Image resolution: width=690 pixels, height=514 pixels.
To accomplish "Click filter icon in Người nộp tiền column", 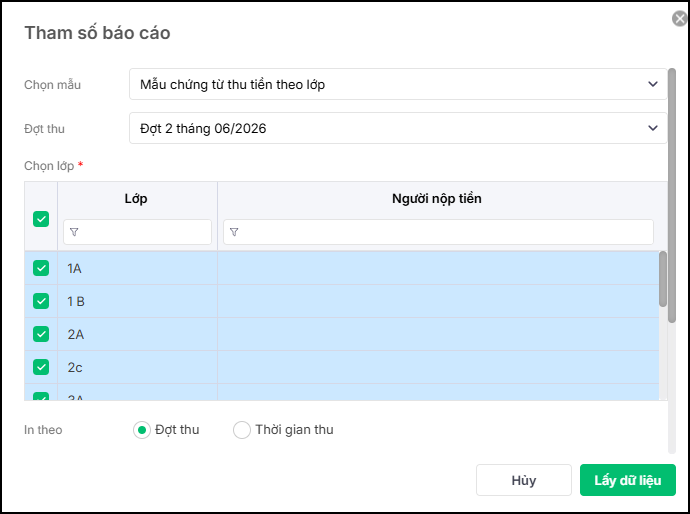I will click(x=235, y=232).
